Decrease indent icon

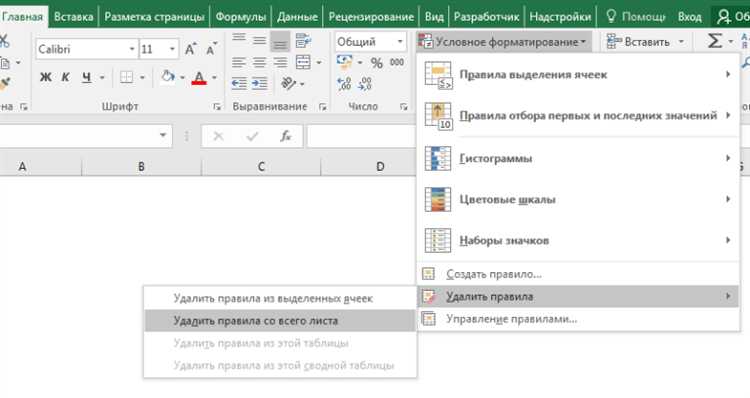click(x=239, y=84)
